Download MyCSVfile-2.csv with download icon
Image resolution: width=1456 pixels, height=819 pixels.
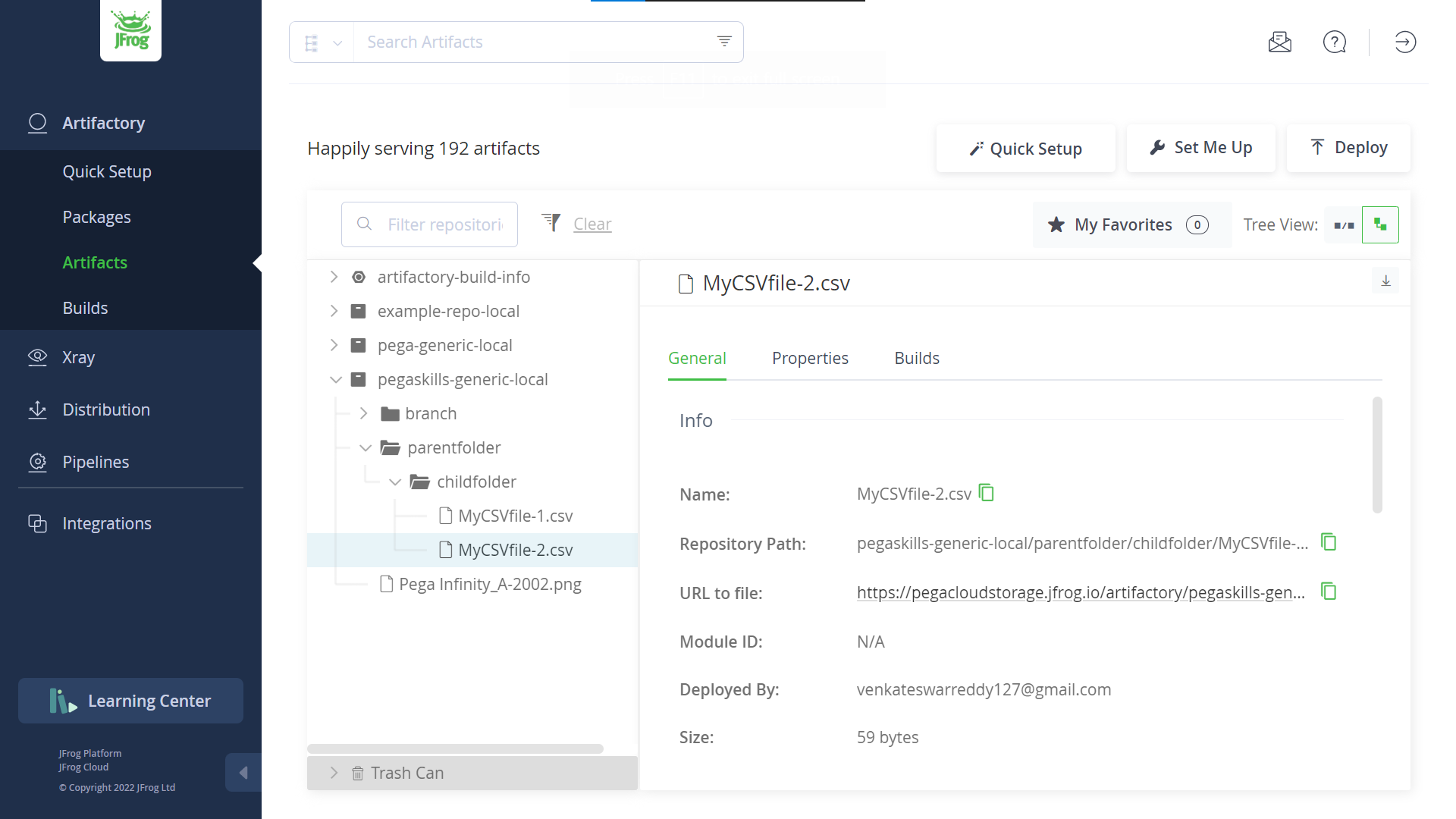point(1385,281)
